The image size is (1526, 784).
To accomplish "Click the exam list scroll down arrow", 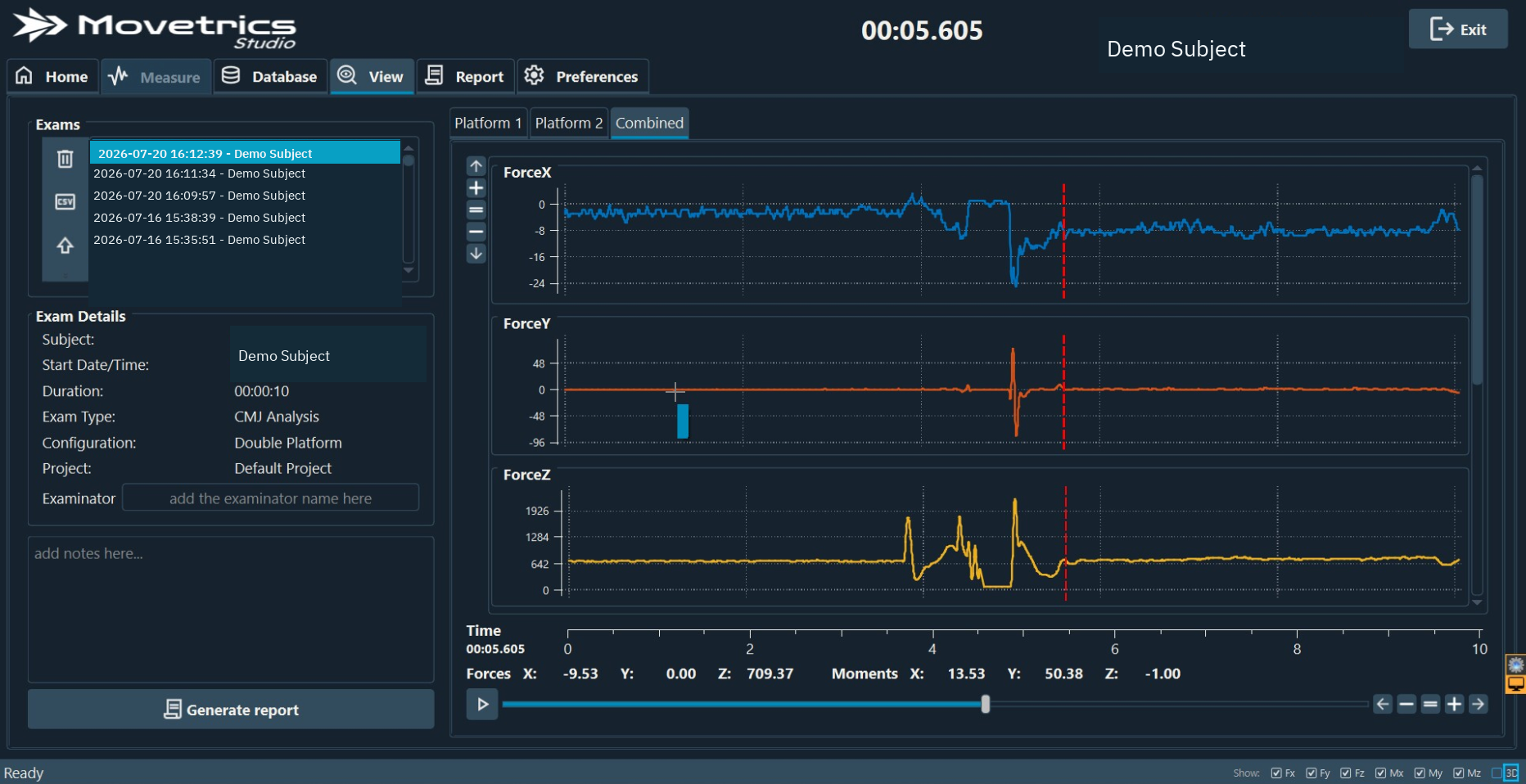I will [409, 270].
